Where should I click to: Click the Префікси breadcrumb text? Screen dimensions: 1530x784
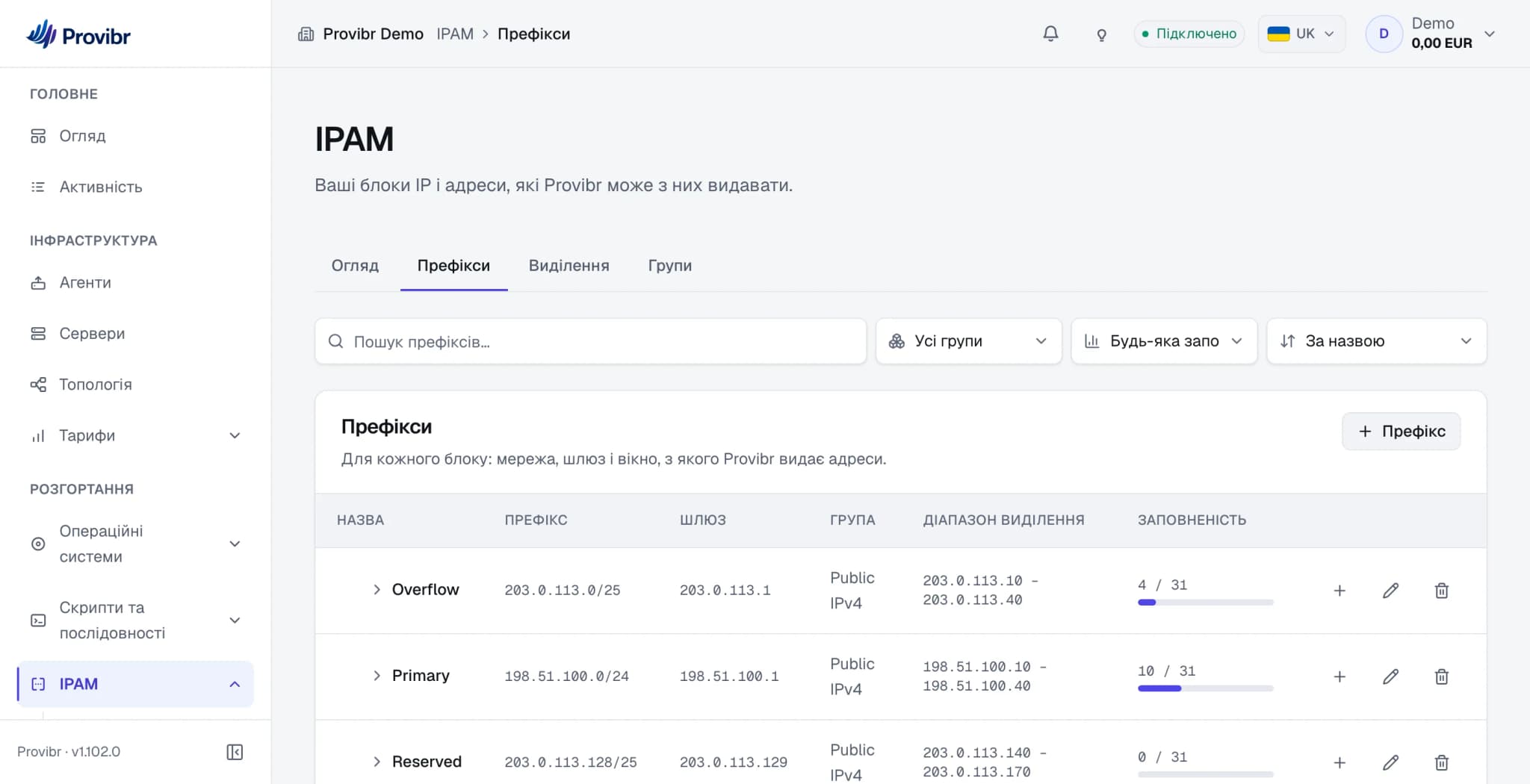533,34
